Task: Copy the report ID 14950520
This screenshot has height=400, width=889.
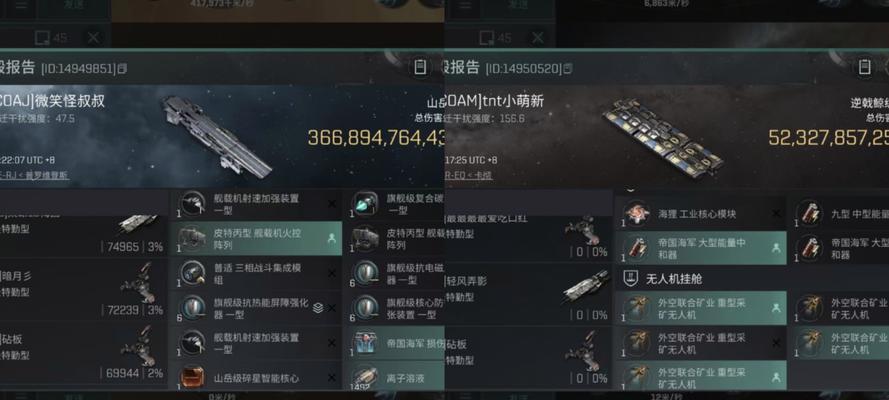Action: click(568, 69)
